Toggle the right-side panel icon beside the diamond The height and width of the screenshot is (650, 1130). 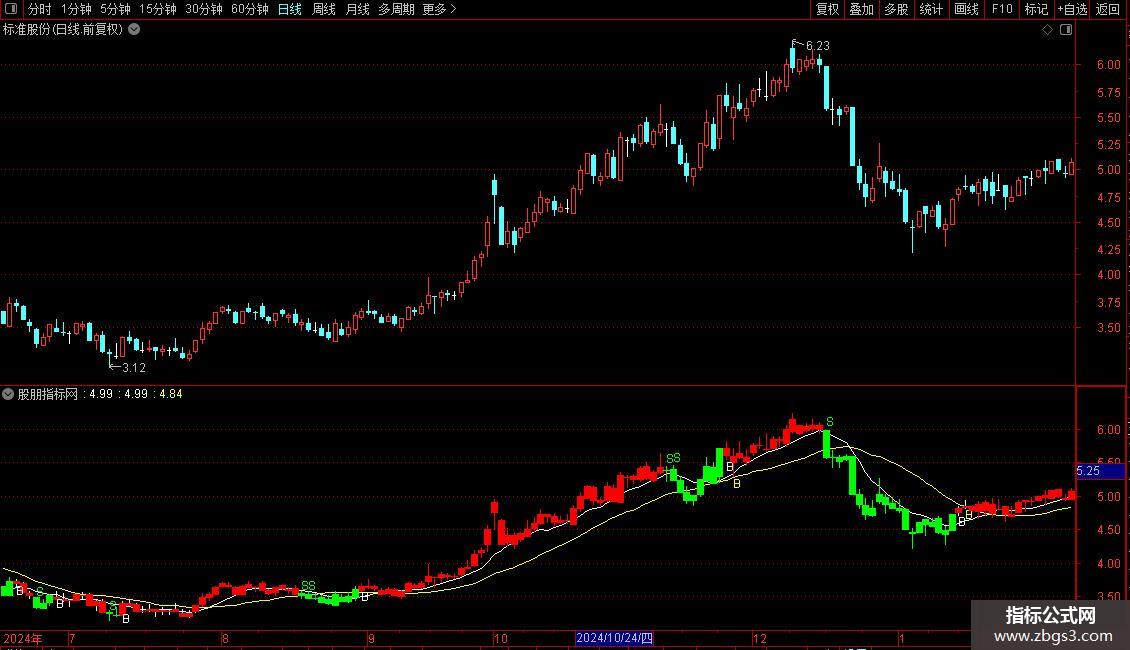point(1066,30)
